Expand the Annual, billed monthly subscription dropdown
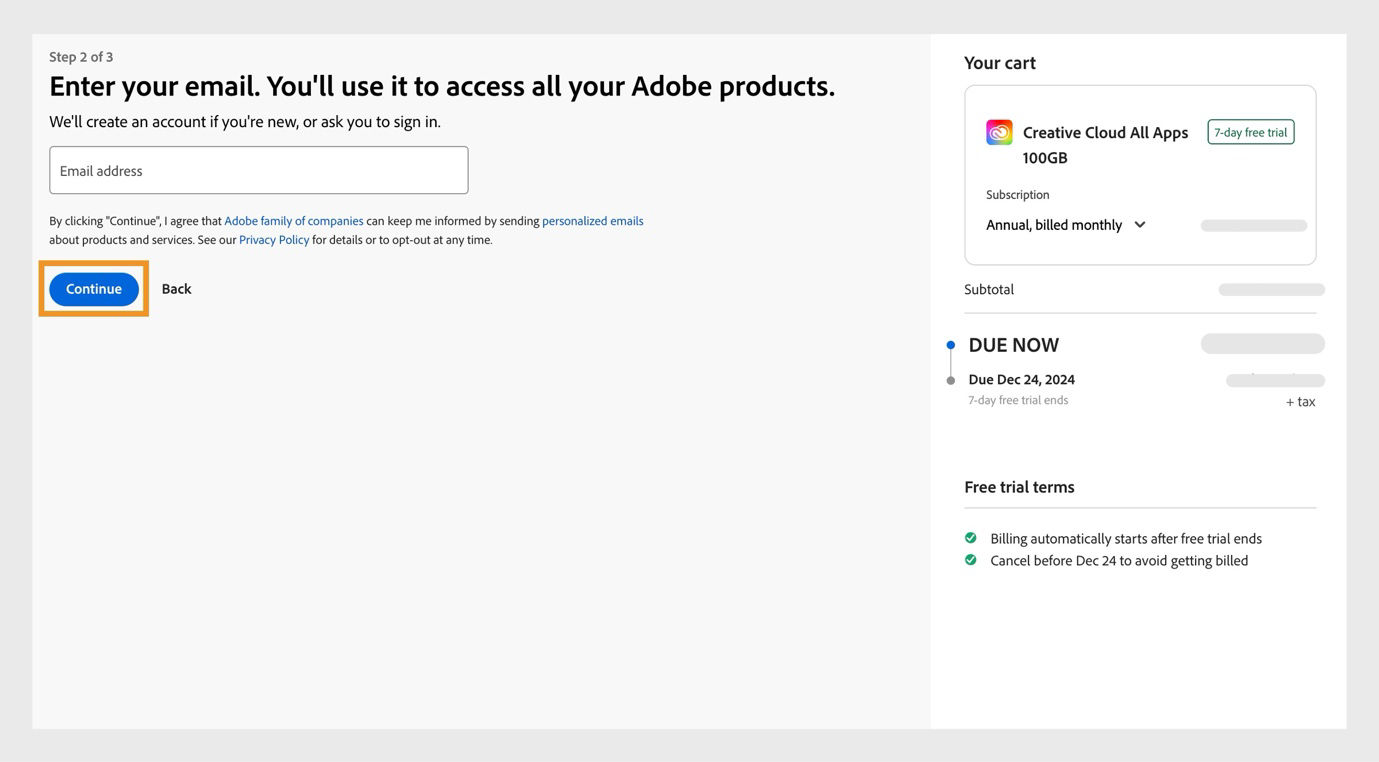The image size is (1379, 762). (x=1066, y=225)
